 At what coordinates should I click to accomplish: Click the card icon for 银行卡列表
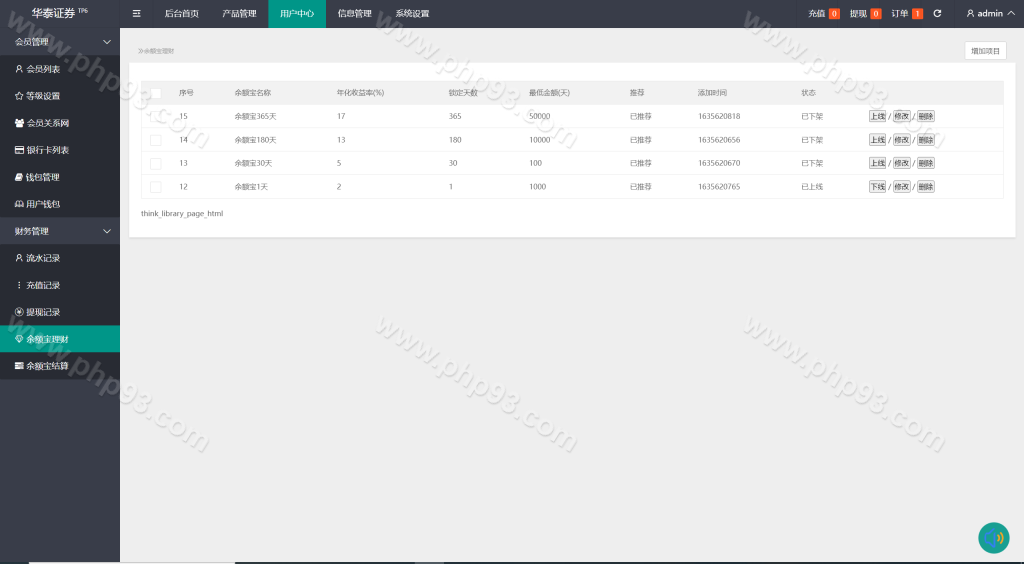coord(19,150)
